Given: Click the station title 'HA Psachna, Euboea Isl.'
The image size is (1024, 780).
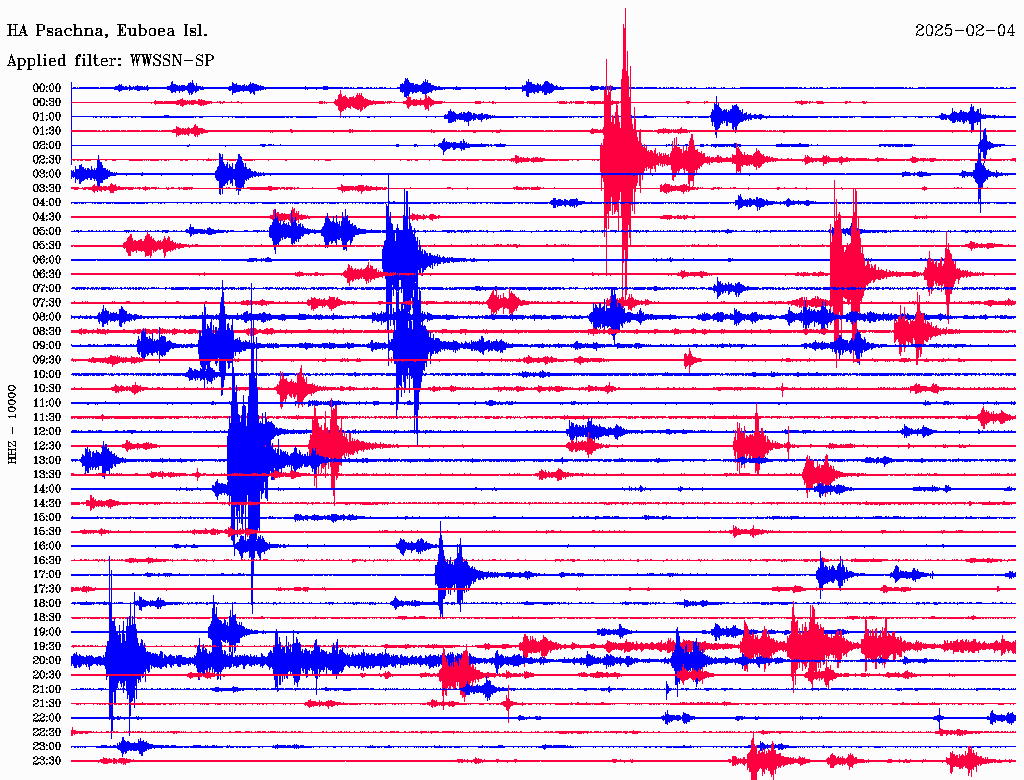Looking at the screenshot, I should [x=107, y=31].
